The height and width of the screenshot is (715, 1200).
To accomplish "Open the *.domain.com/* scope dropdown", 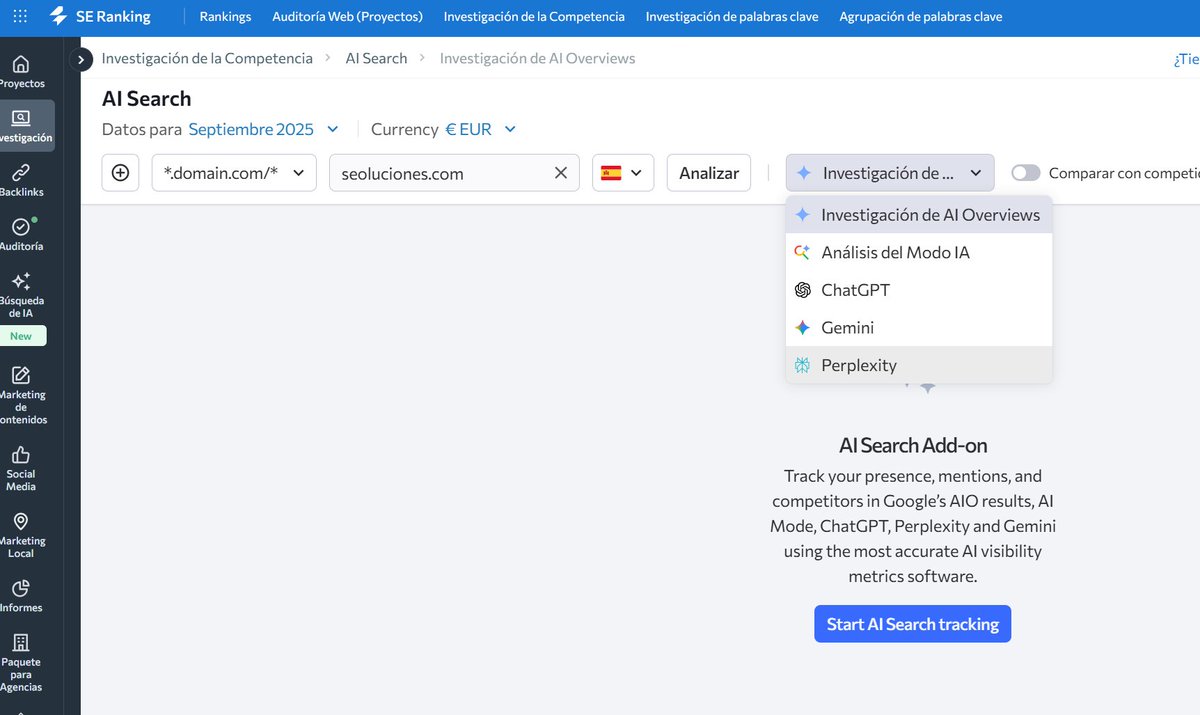I will pyautogui.click(x=234, y=173).
